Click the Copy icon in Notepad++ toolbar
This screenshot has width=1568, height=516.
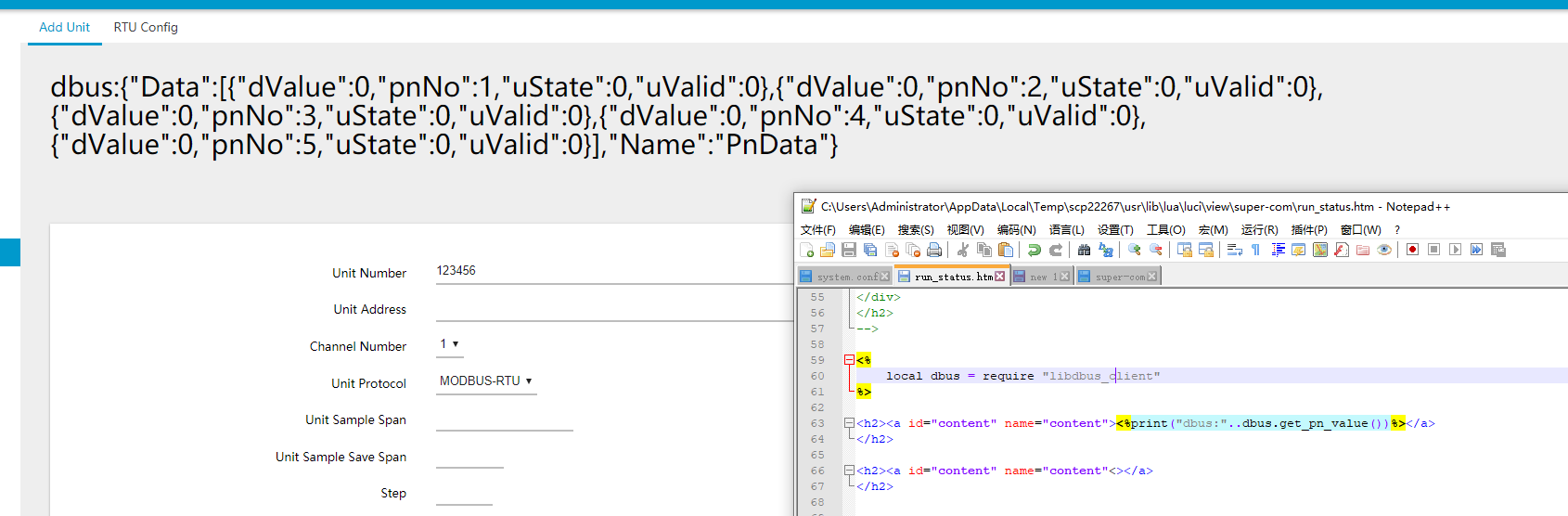[984, 250]
